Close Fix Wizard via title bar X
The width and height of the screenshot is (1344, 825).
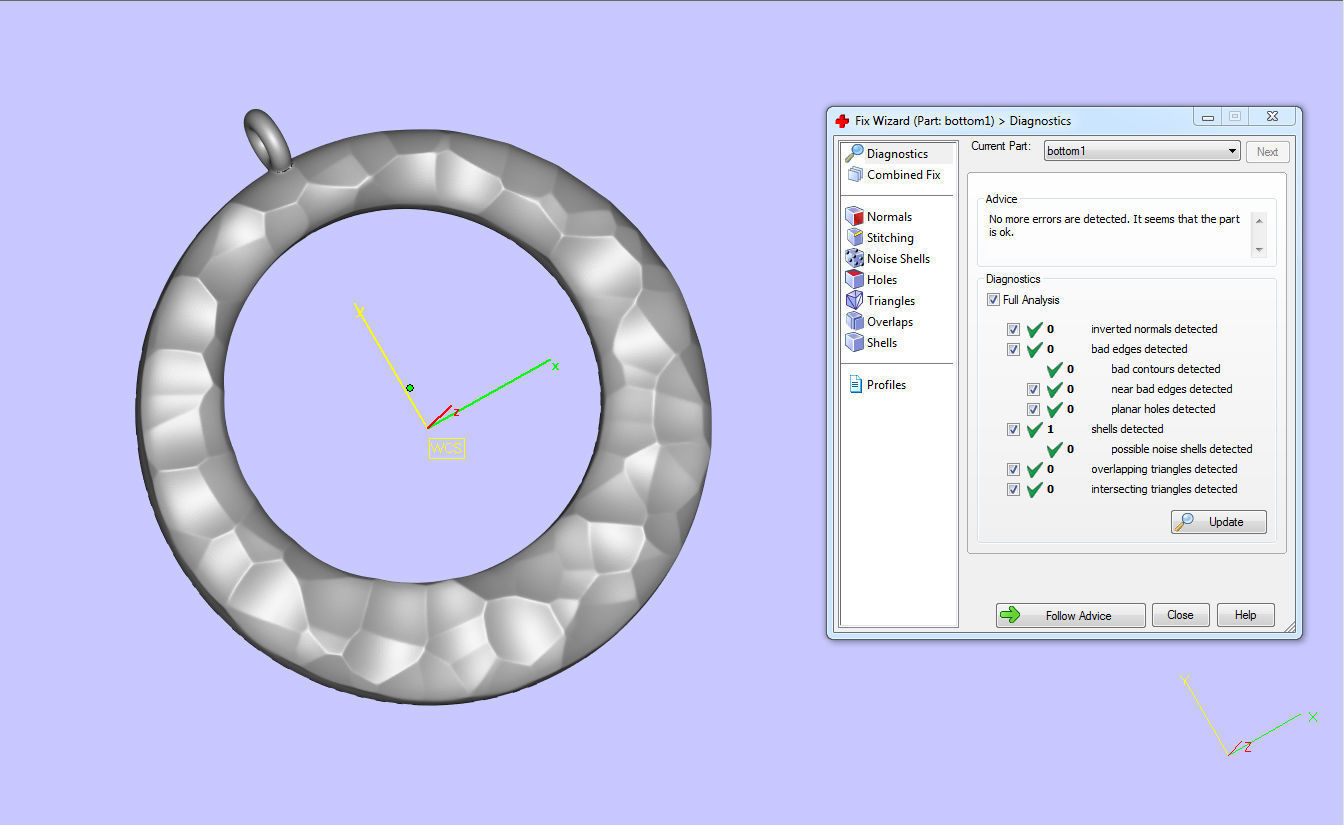point(1271,117)
